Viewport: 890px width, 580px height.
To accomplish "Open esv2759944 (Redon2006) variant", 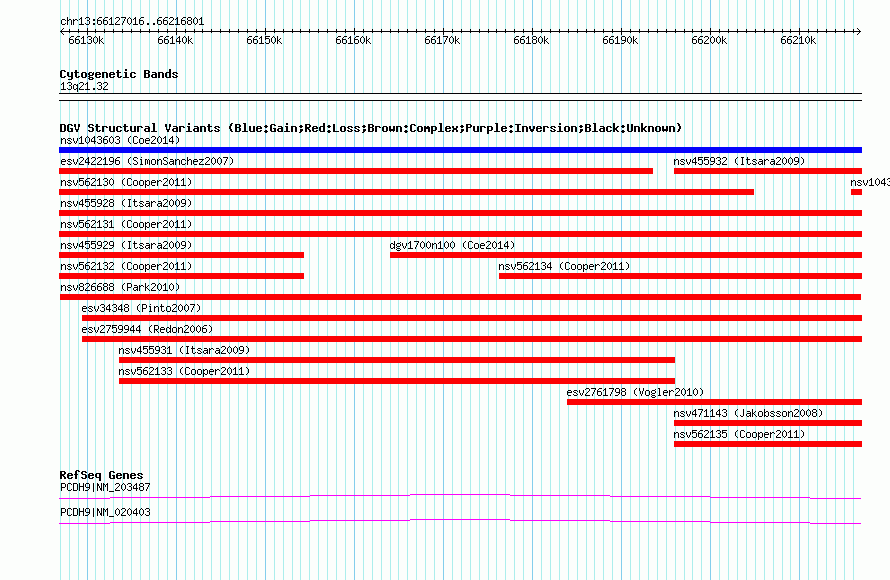I will [147, 329].
